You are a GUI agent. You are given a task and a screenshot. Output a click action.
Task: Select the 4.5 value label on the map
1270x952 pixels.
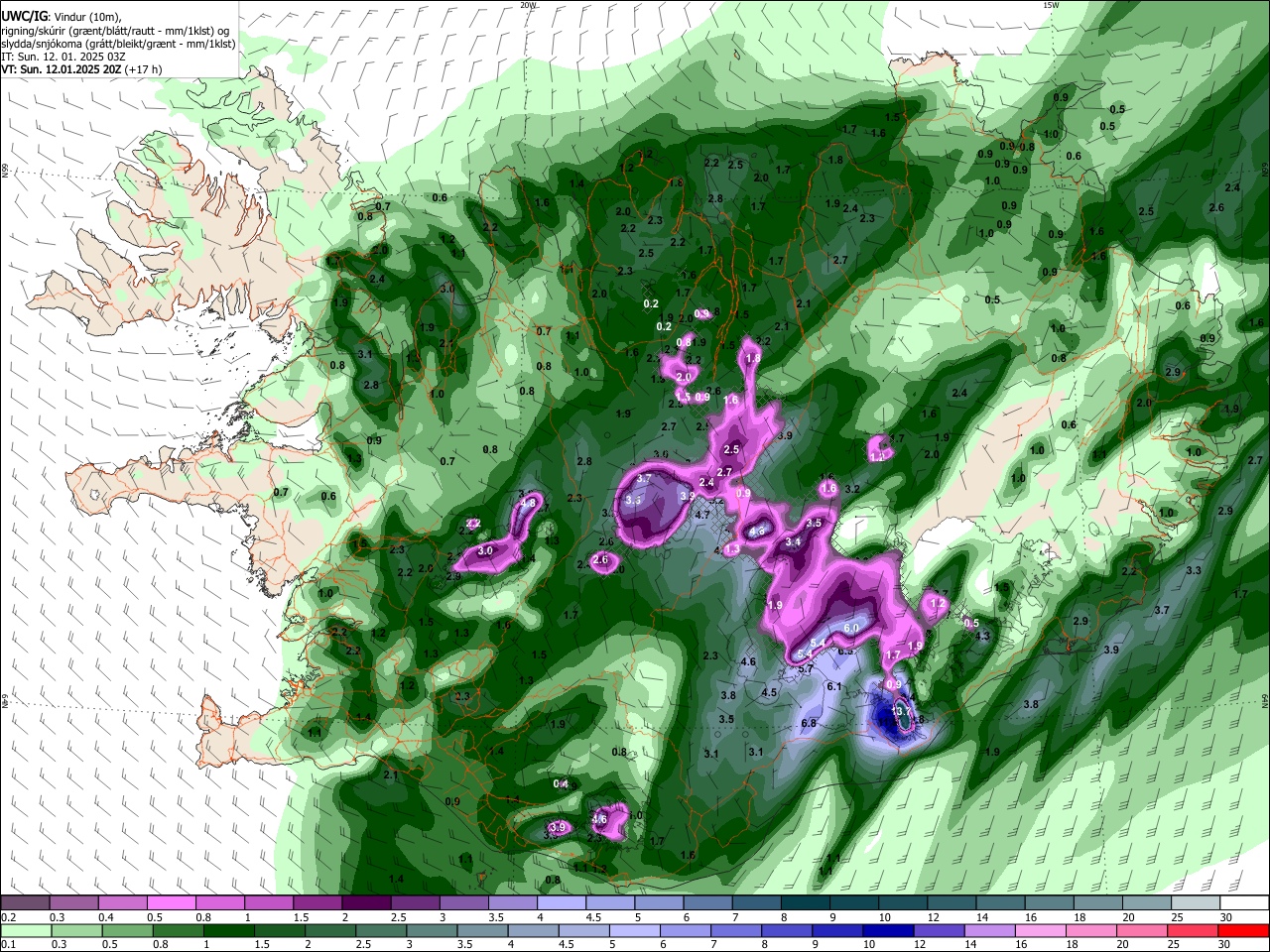pyautogui.click(x=769, y=692)
